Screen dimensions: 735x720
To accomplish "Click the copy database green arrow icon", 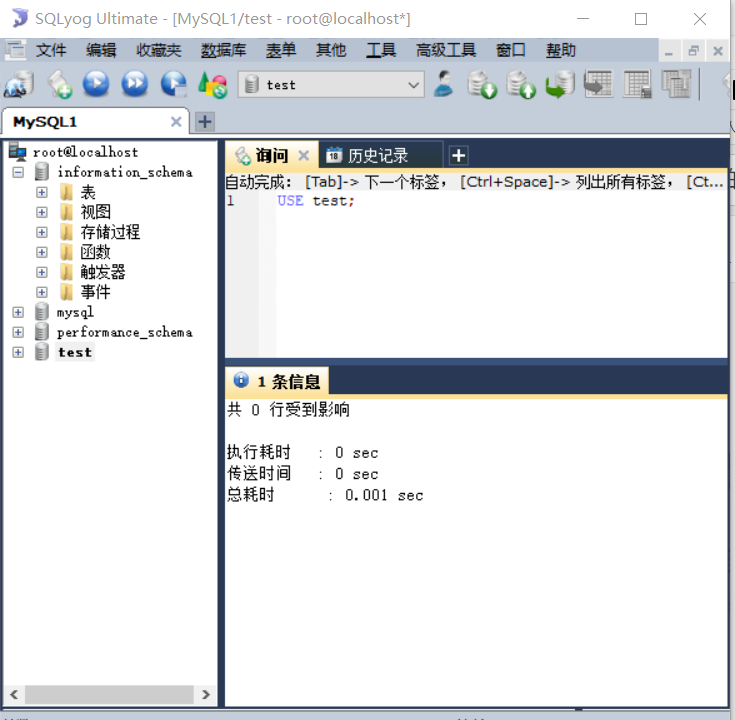I will 560,84.
